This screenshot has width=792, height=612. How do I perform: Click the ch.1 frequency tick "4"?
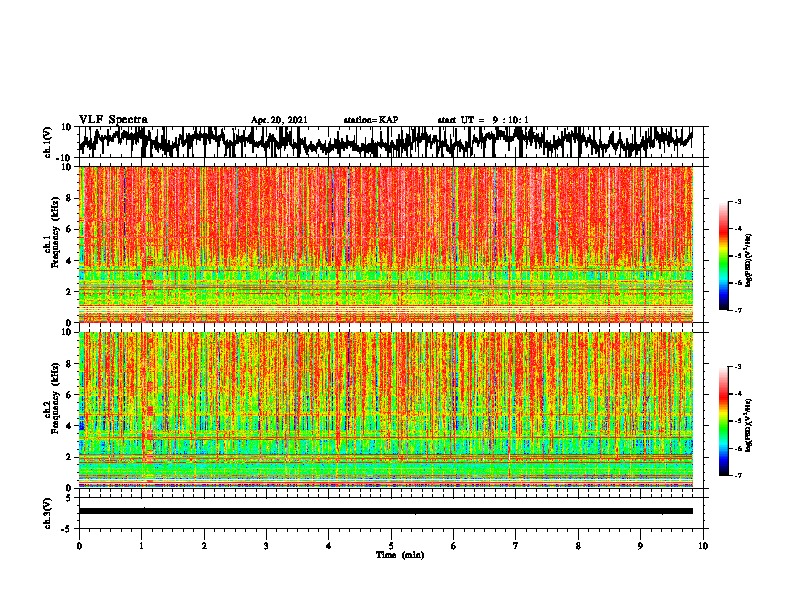69,261
